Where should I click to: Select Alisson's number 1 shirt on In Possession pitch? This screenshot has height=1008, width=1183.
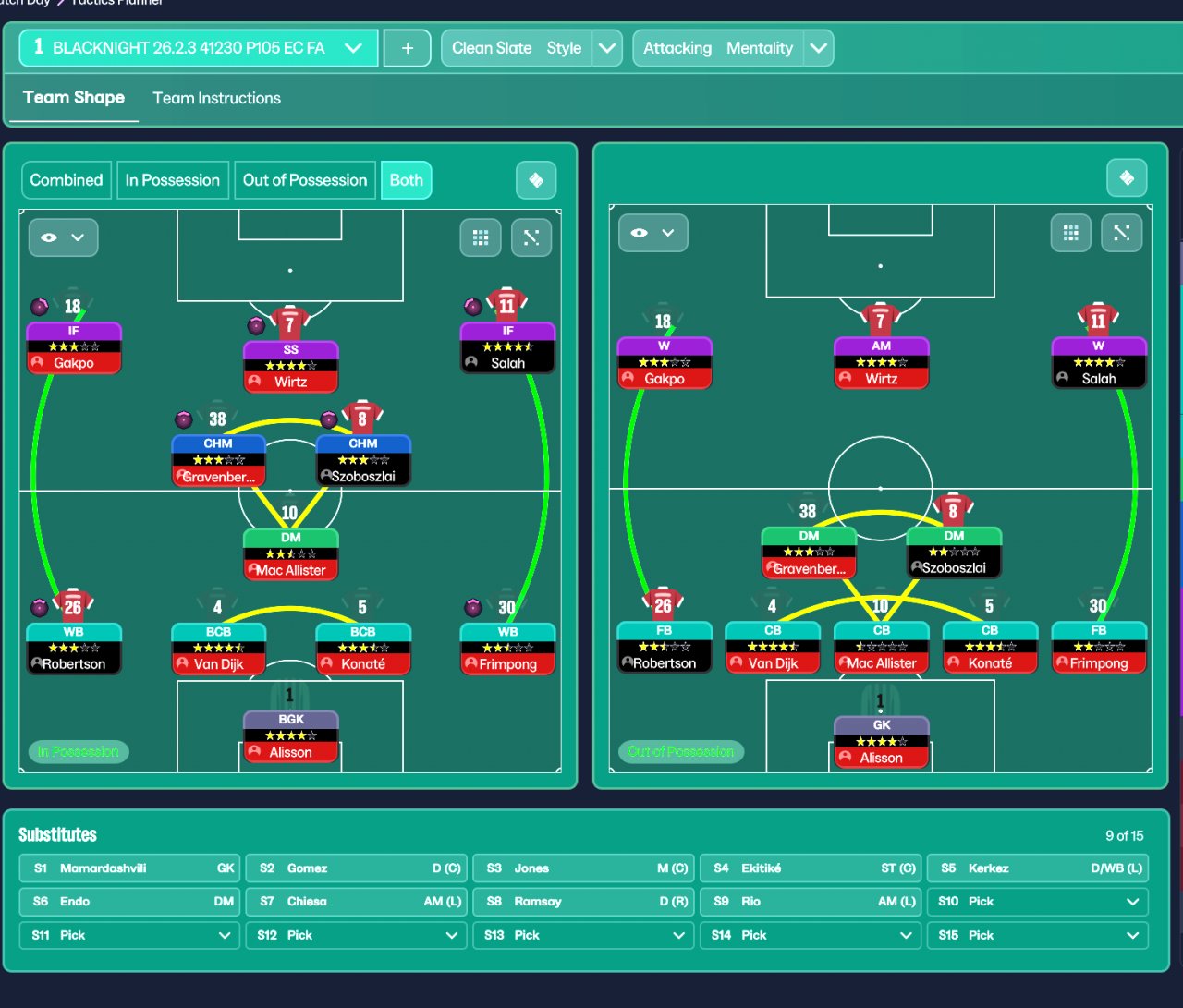[x=290, y=695]
